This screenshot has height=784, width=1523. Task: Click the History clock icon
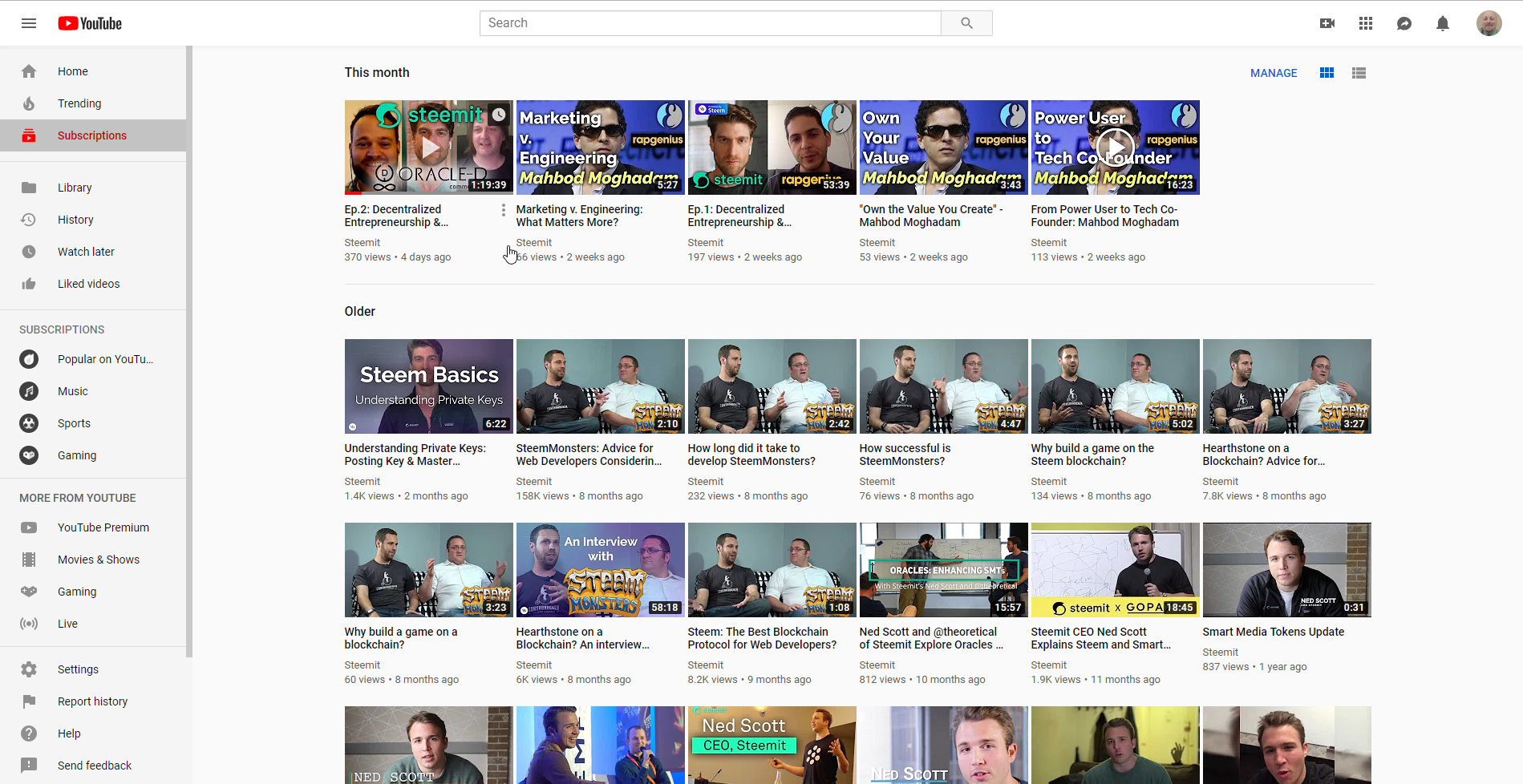pos(29,220)
